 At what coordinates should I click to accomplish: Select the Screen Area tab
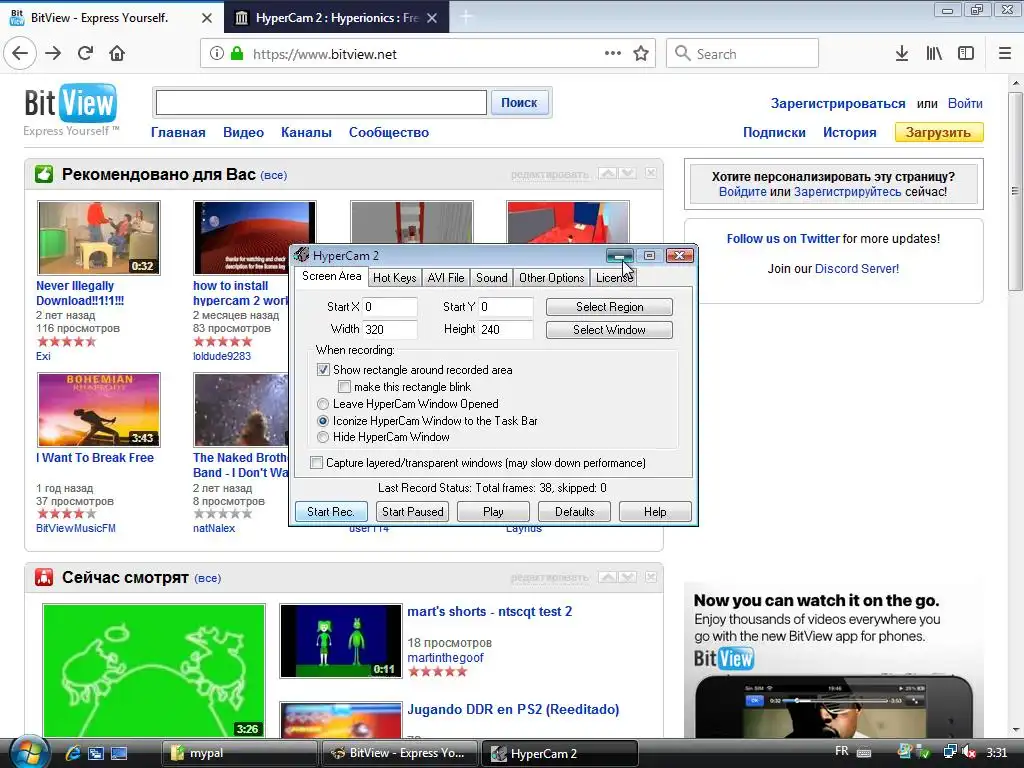(x=331, y=276)
